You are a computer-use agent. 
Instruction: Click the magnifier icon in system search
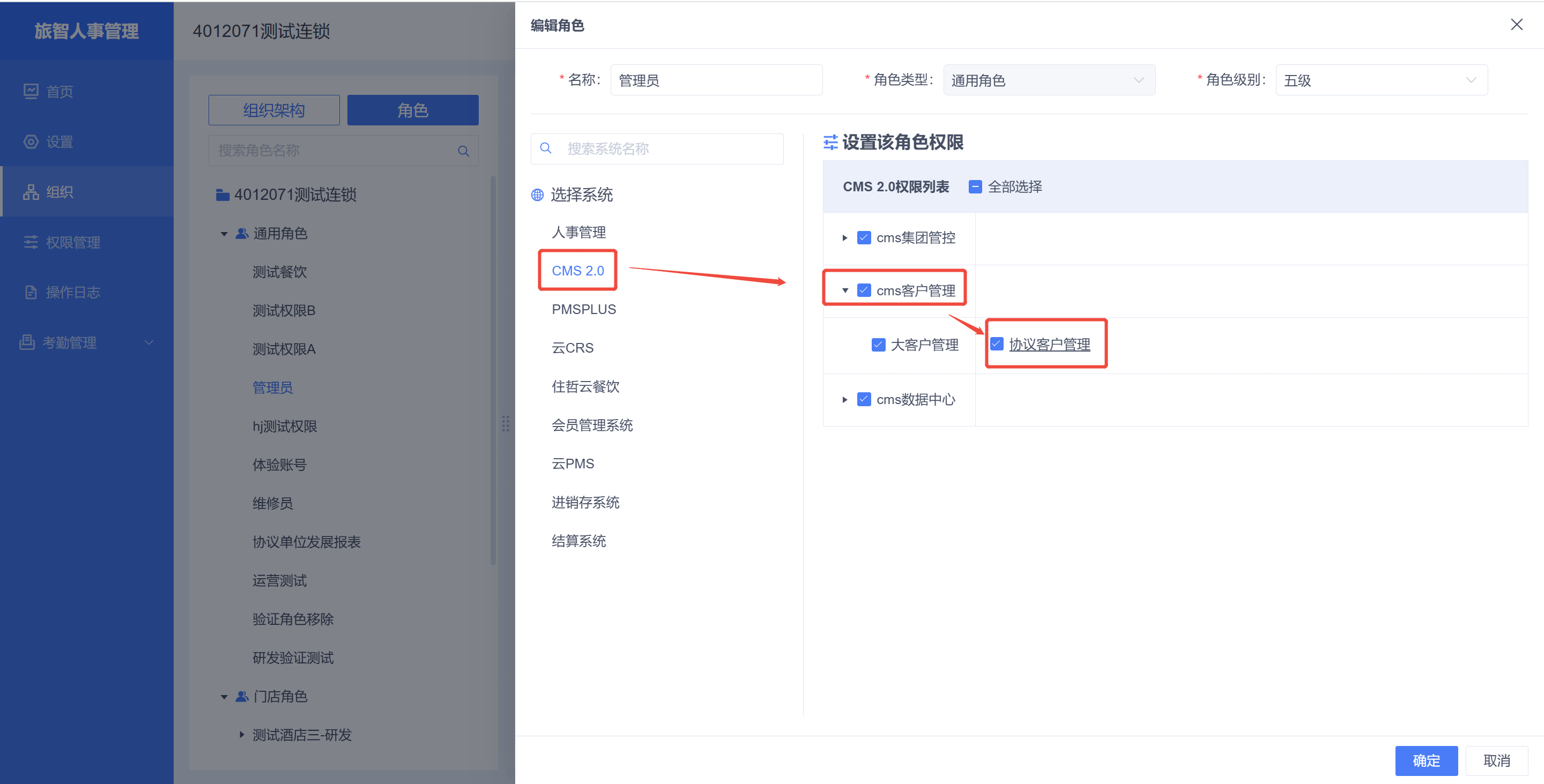pyautogui.click(x=545, y=148)
